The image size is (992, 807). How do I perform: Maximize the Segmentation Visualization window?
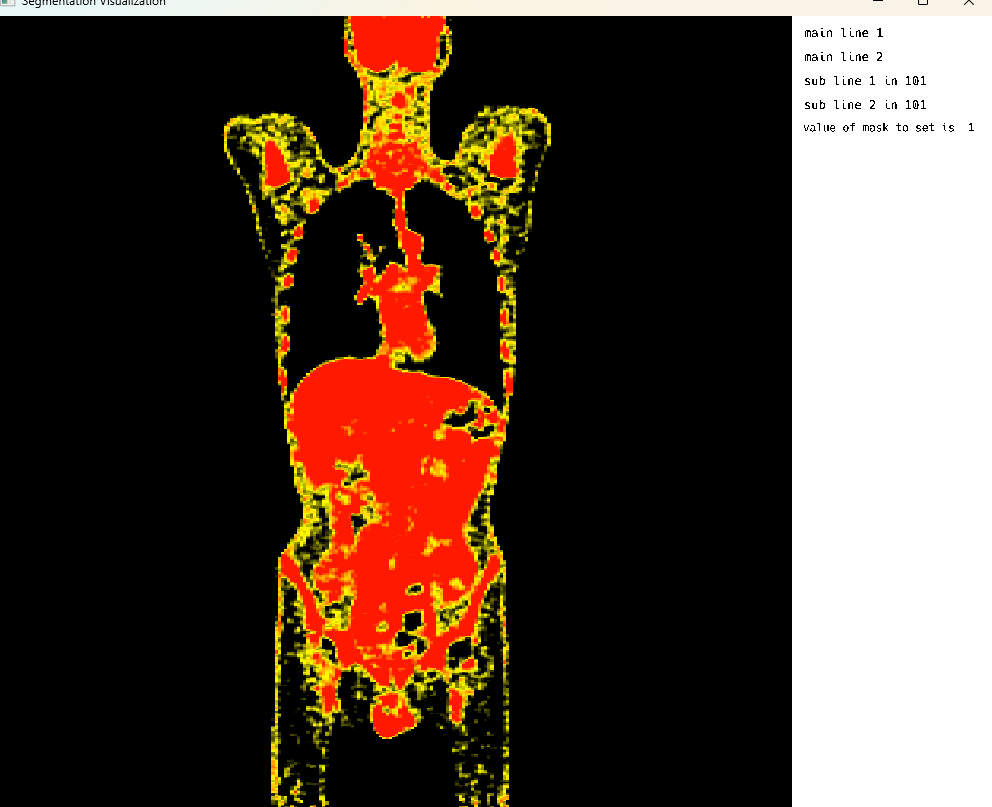coord(923,3)
